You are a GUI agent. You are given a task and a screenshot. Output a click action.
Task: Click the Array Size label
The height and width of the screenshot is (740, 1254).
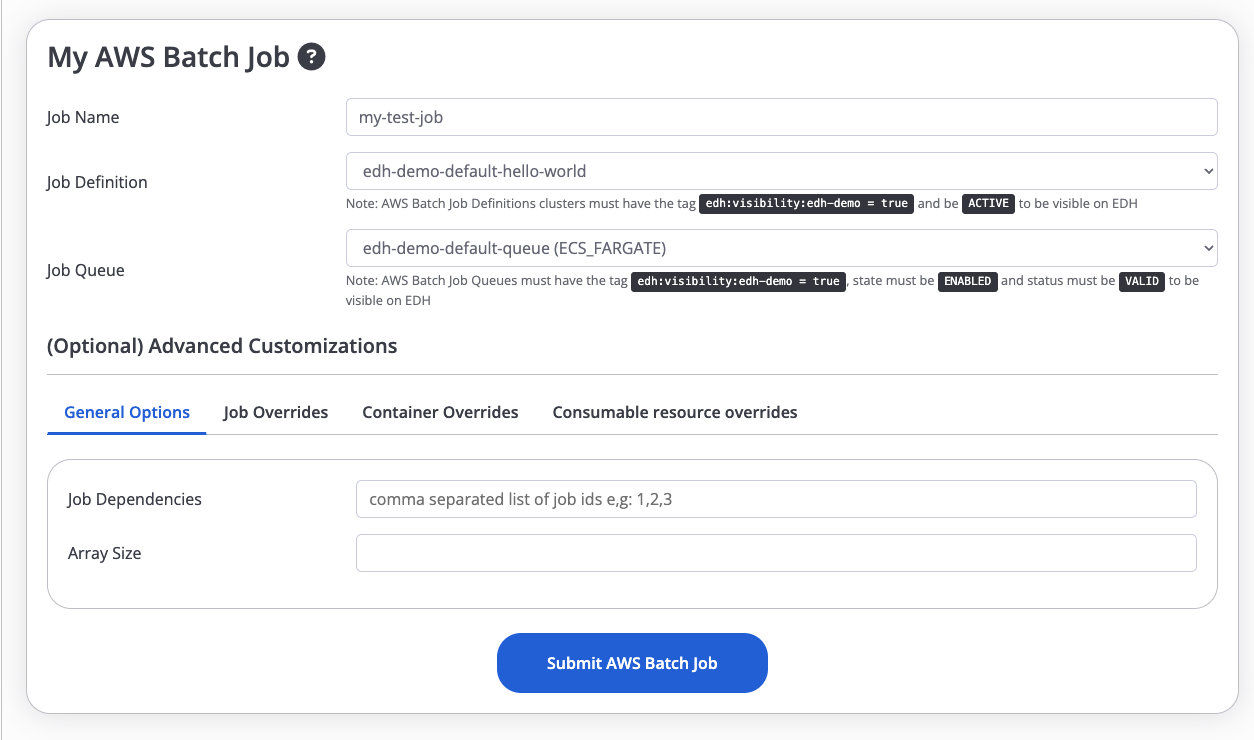104,553
